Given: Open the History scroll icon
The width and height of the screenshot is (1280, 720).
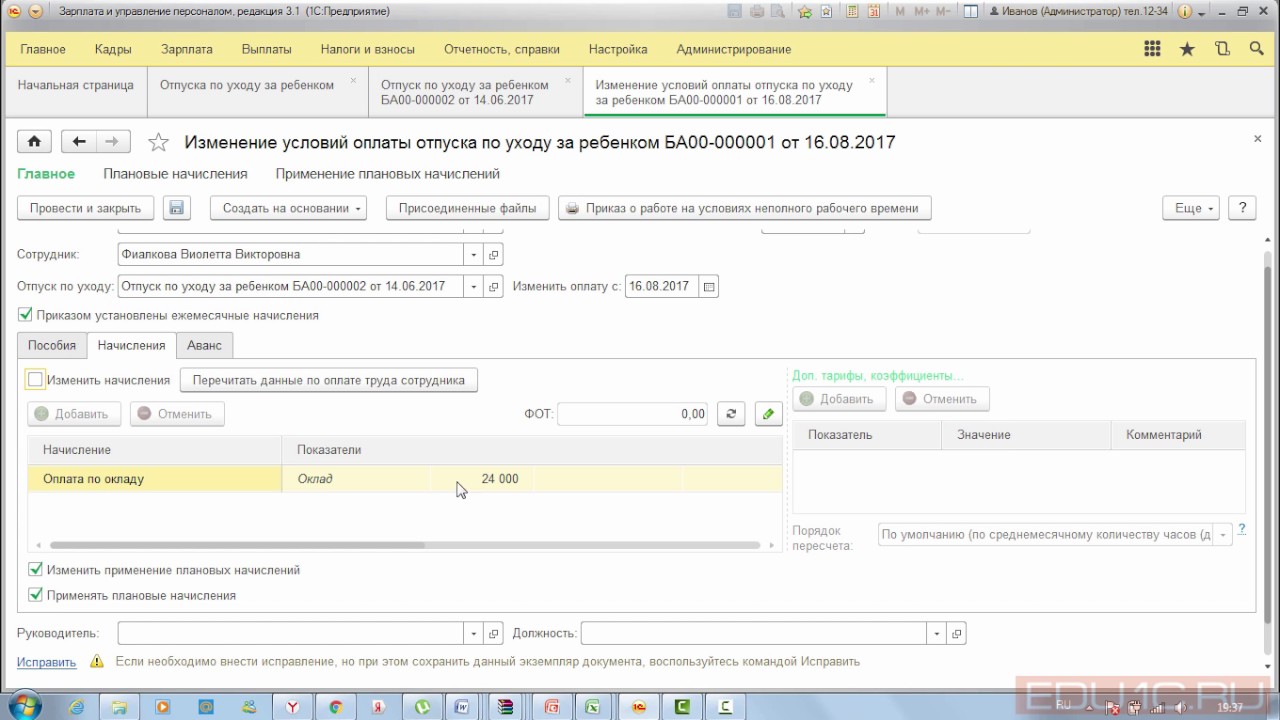Looking at the screenshot, I should [x=1222, y=49].
